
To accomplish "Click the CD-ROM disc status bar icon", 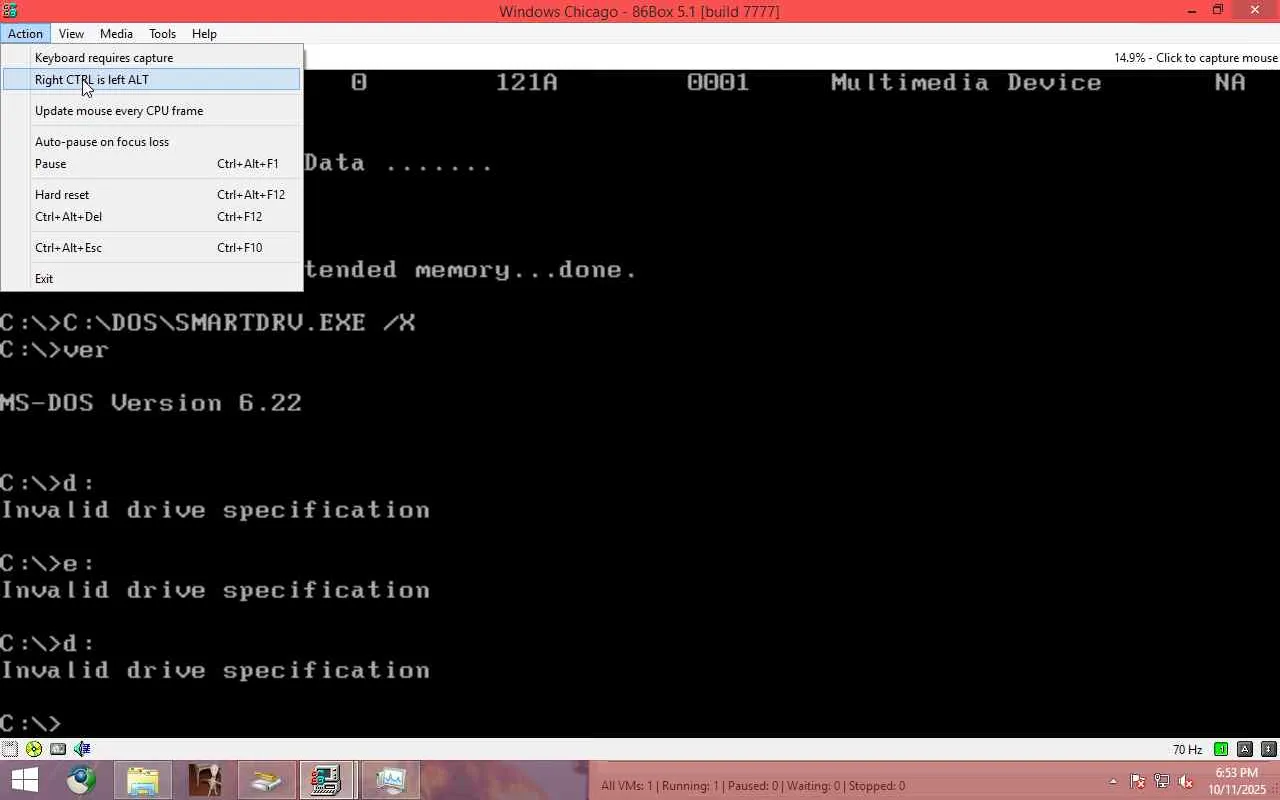I will pyautogui.click(x=34, y=749).
